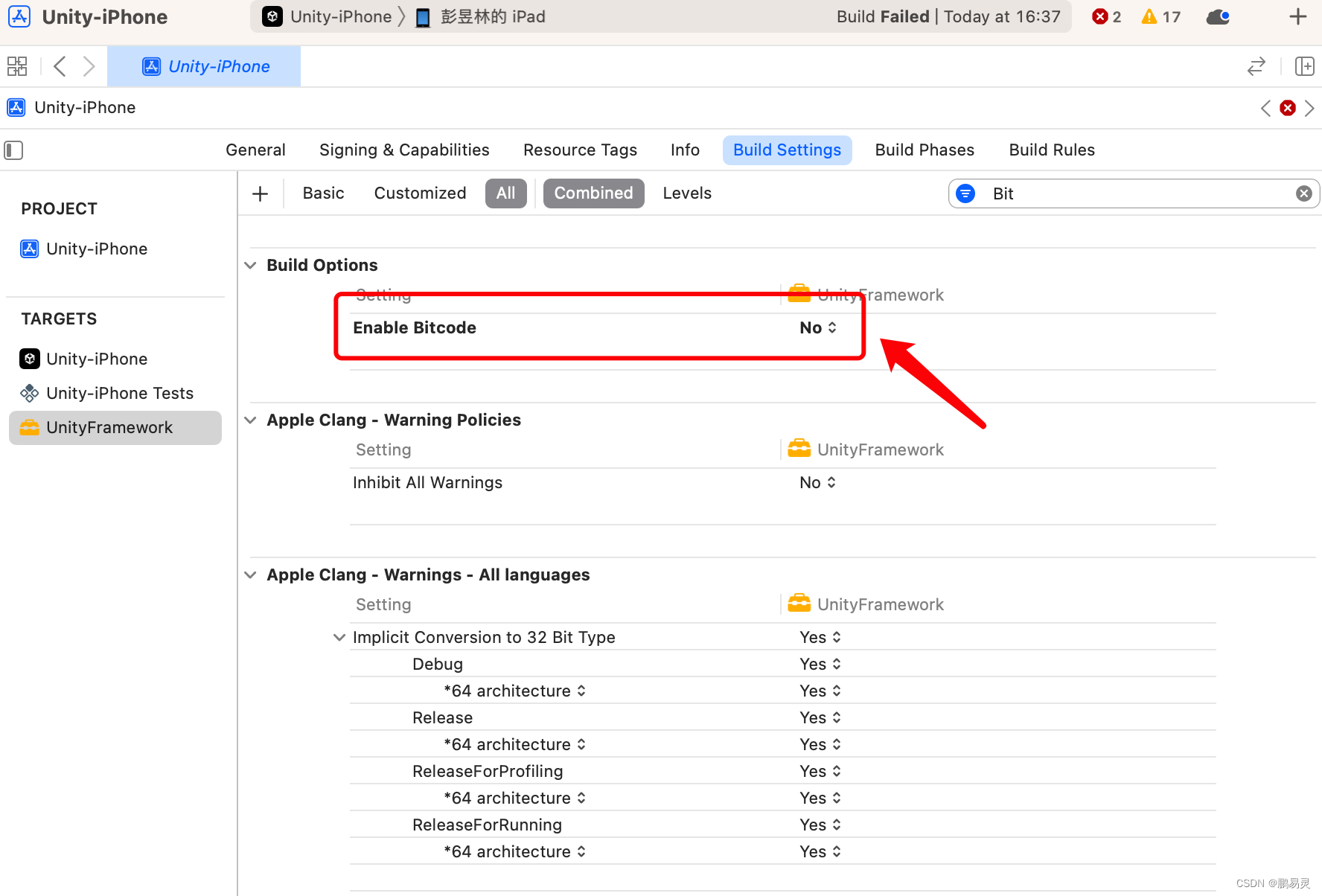Change ReleaseForProfiling row value
The height and width of the screenshot is (896, 1322).
click(x=820, y=772)
